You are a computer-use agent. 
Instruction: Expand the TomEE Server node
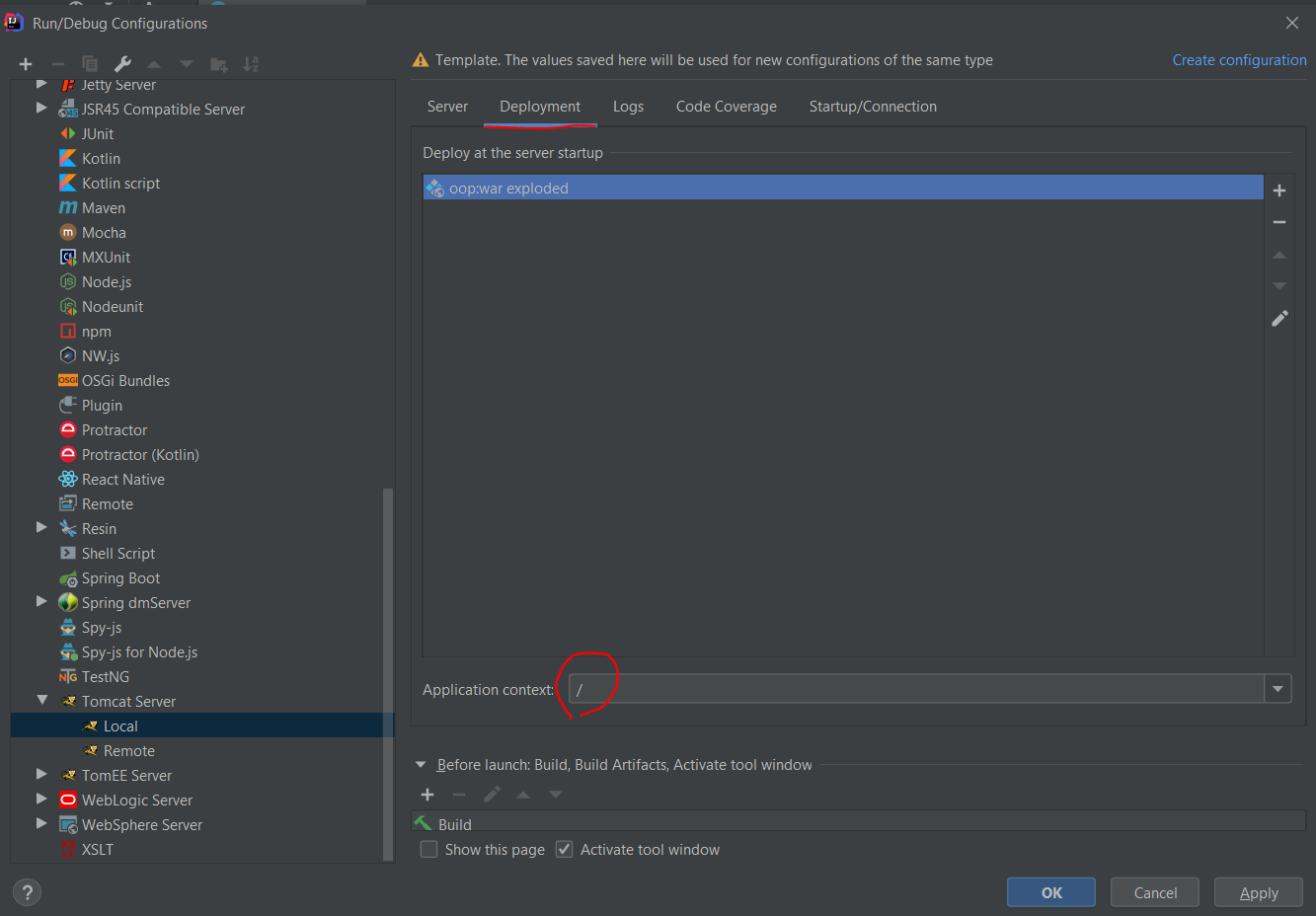tap(41, 774)
